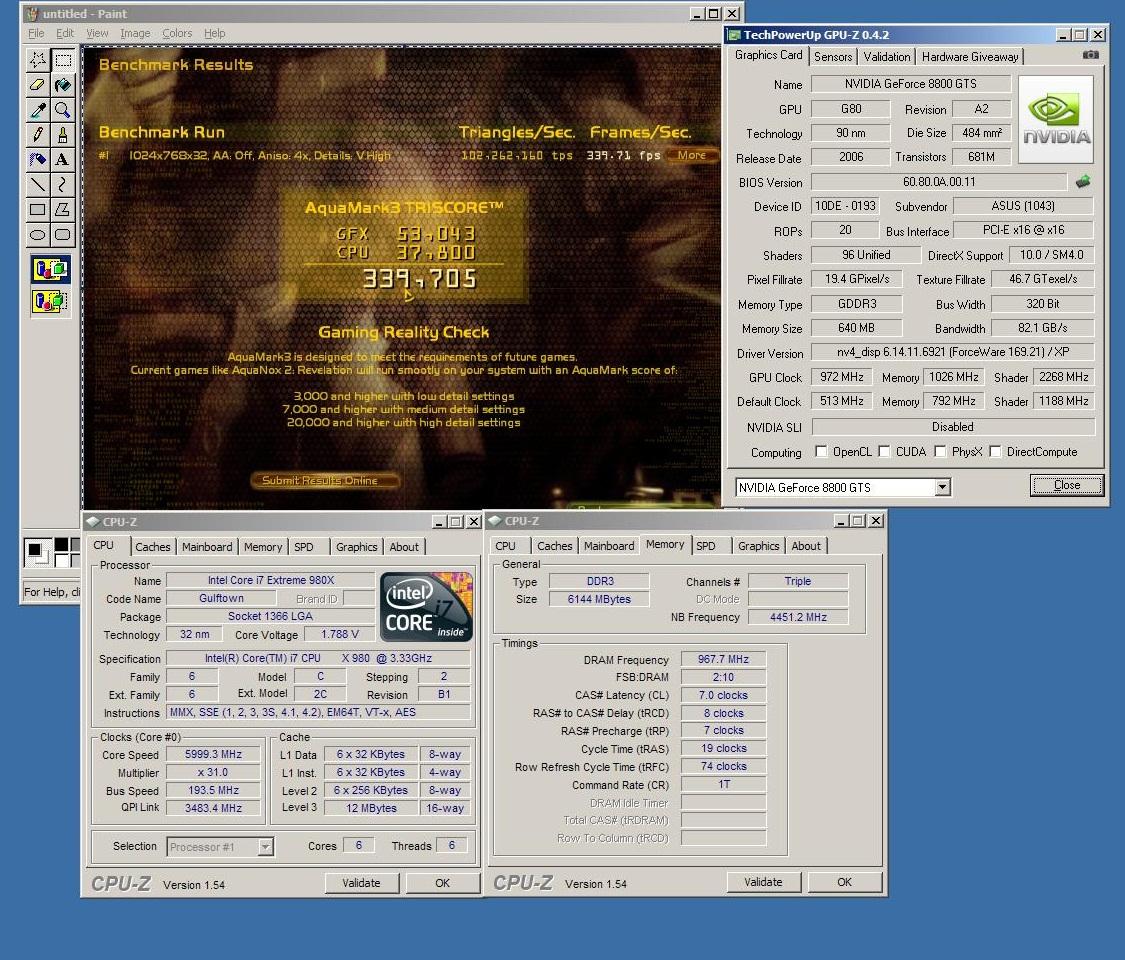The width and height of the screenshot is (1125, 960).
Task: Pick the Eraser tool in Paint
Action: coord(38,85)
